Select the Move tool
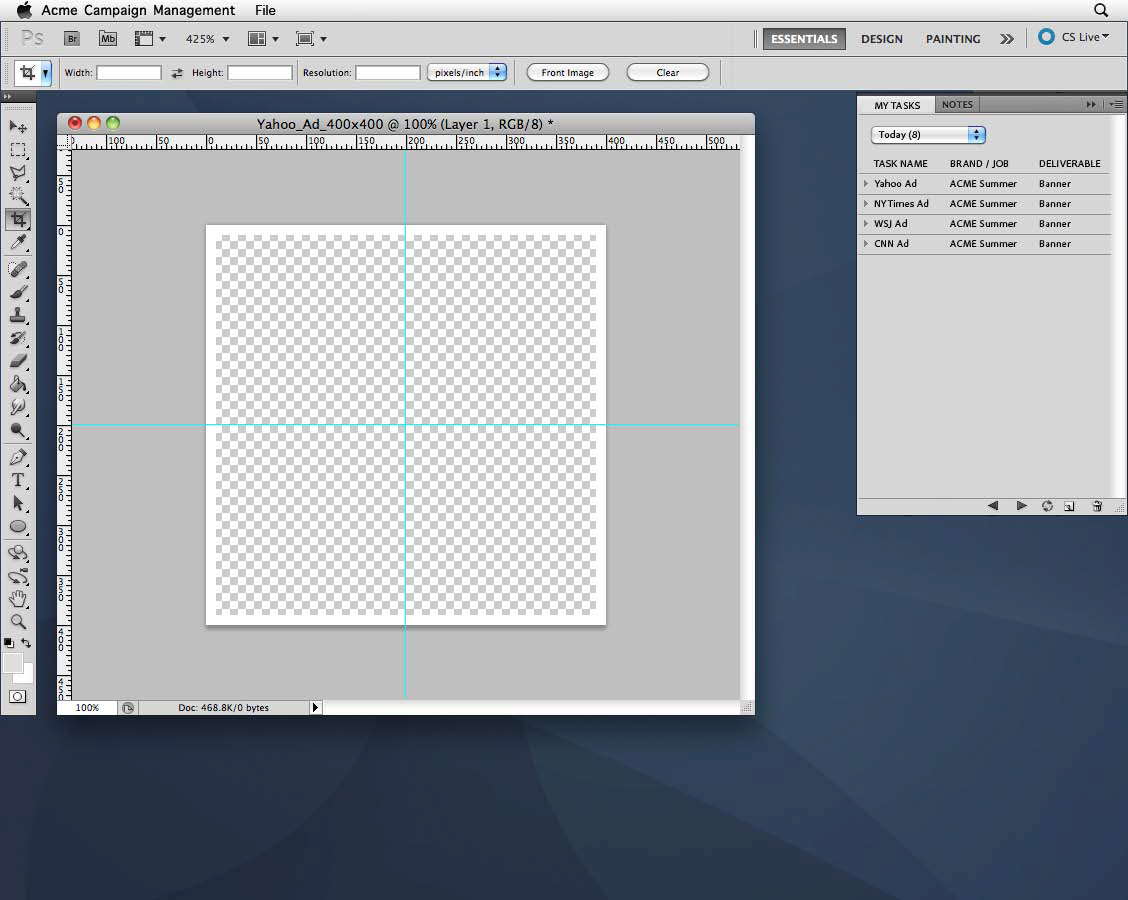1128x900 pixels. click(18, 127)
